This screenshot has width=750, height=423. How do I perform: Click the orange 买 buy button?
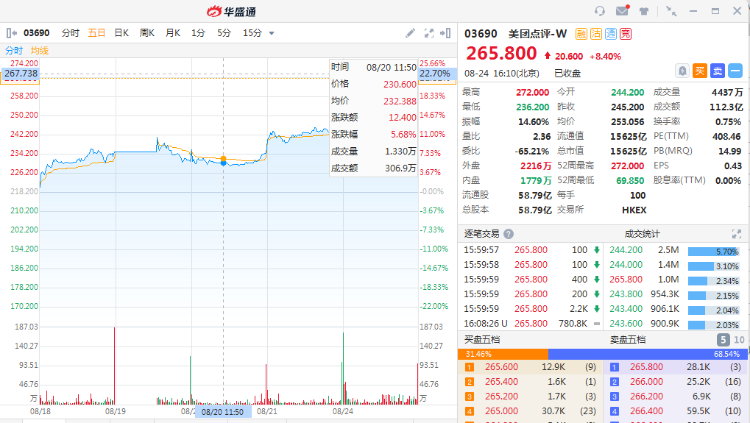[700, 71]
